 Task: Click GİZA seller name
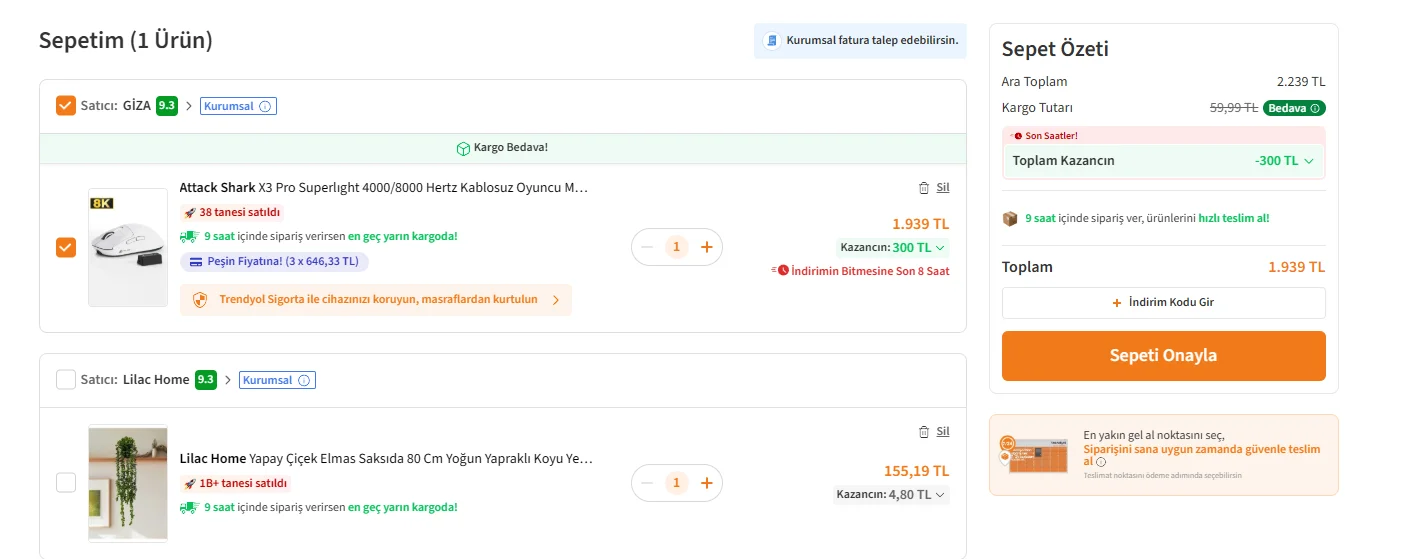(x=137, y=106)
